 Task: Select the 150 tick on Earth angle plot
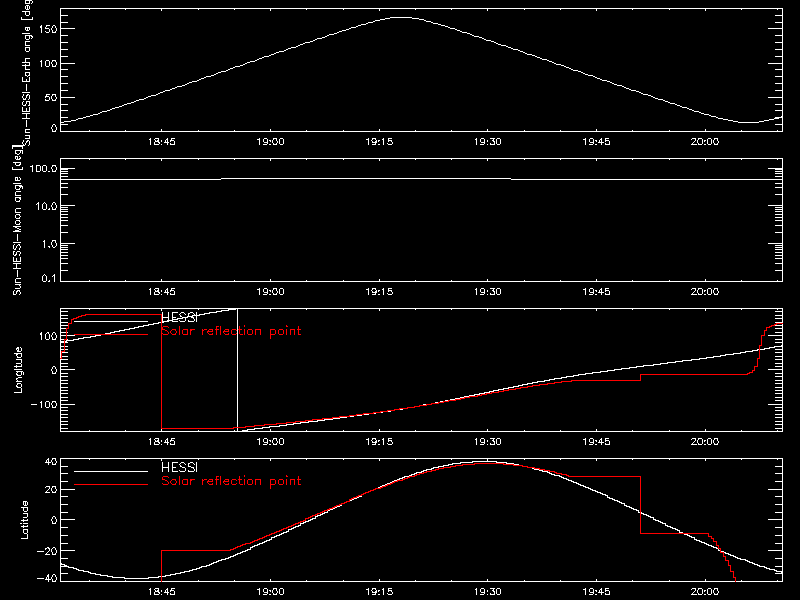pyautogui.click(x=48, y=29)
